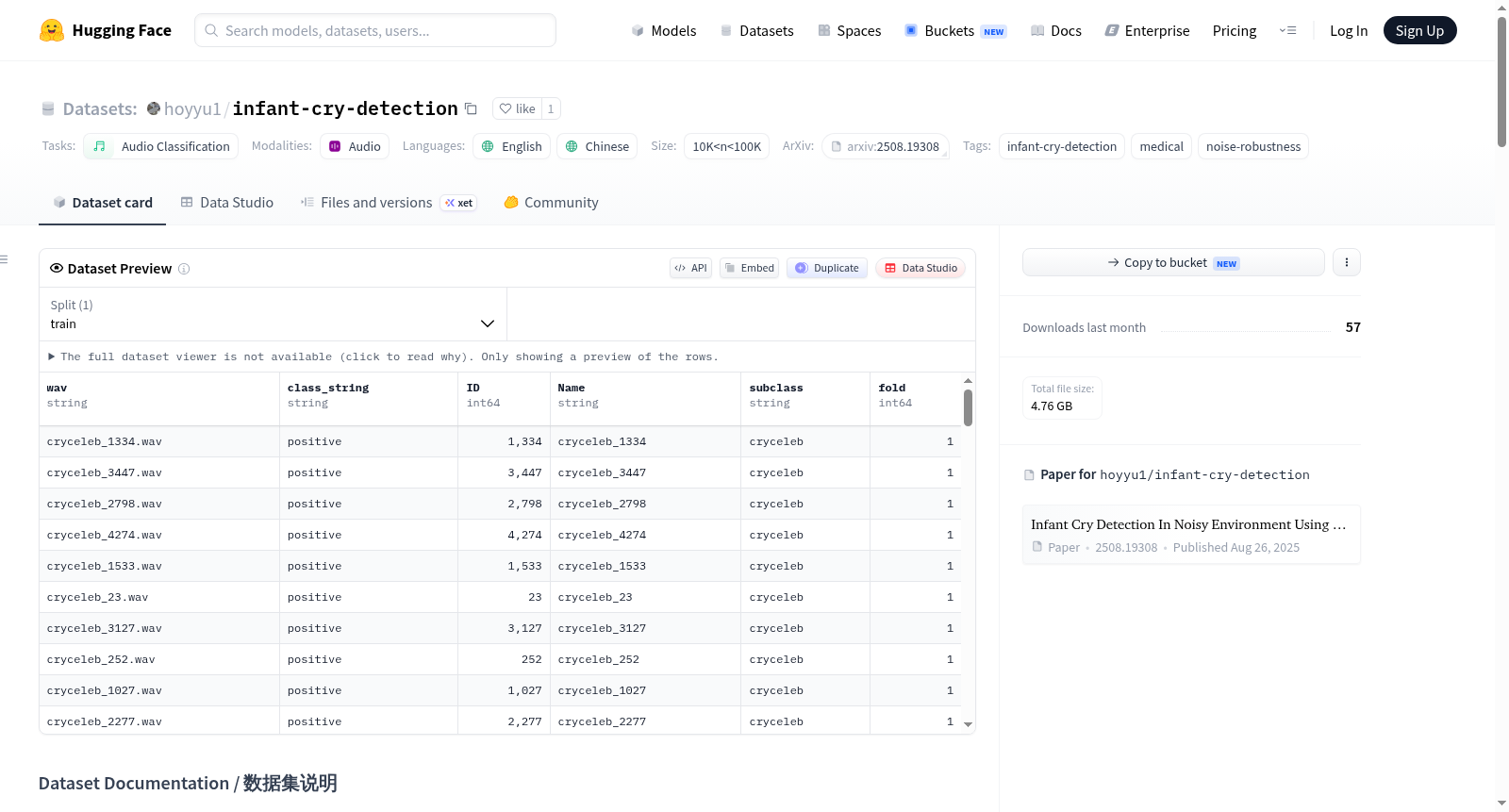The width and height of the screenshot is (1509, 812).
Task: Open the Infant Cry Detection paper card
Action: click(1191, 535)
